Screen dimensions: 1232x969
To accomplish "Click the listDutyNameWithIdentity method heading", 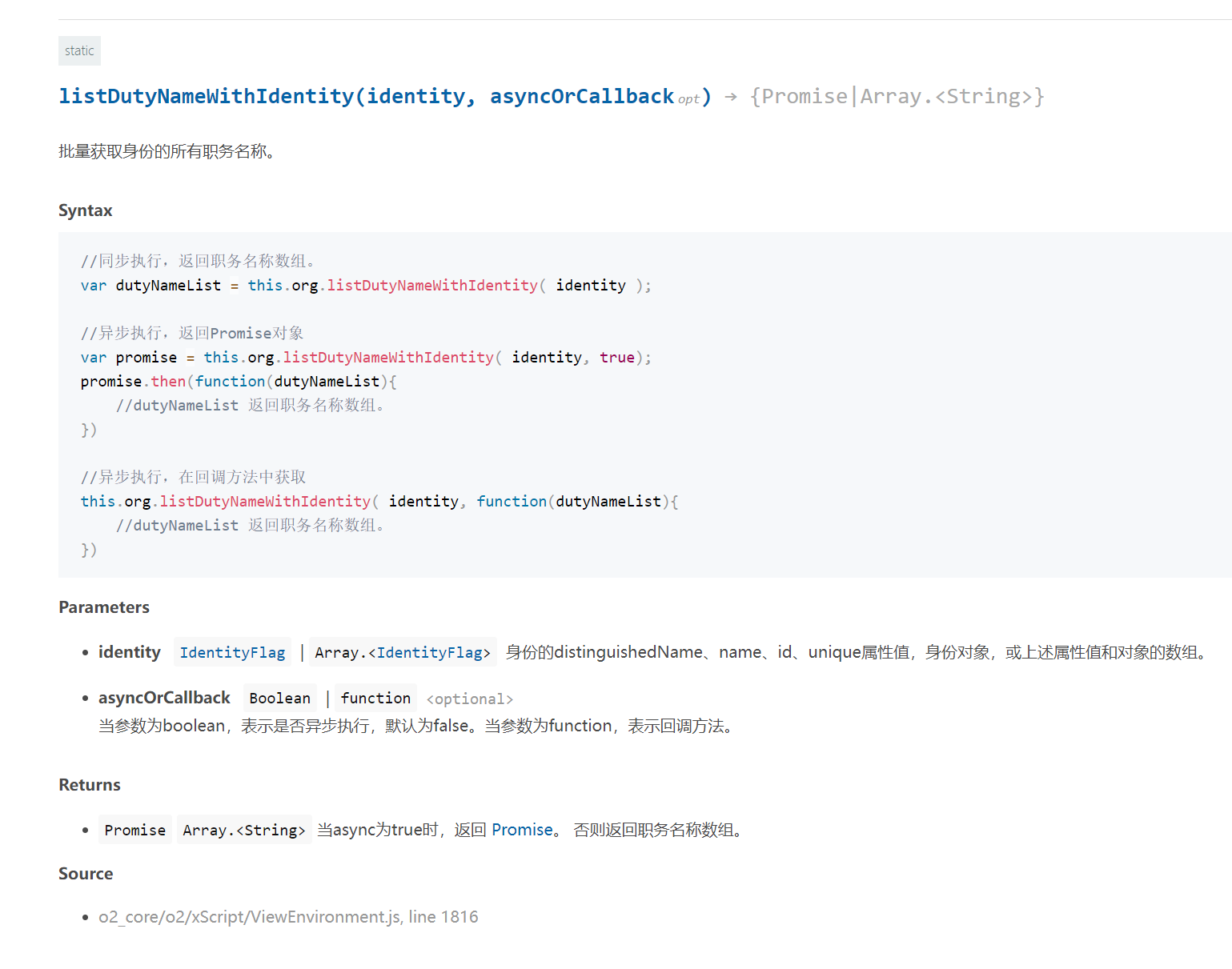I will coord(206,97).
